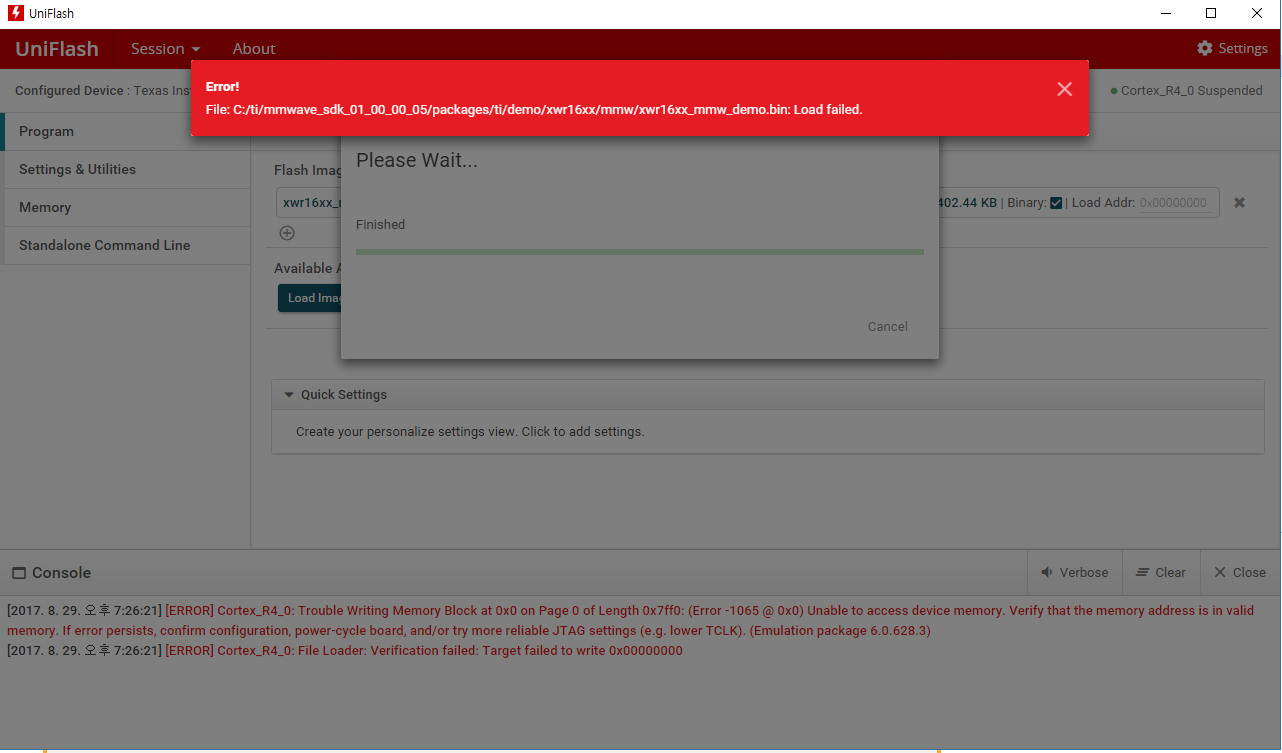Viewport: 1282px width, 753px height.
Task: Toggle the Binary checkbox
Action: pyautogui.click(x=1056, y=203)
